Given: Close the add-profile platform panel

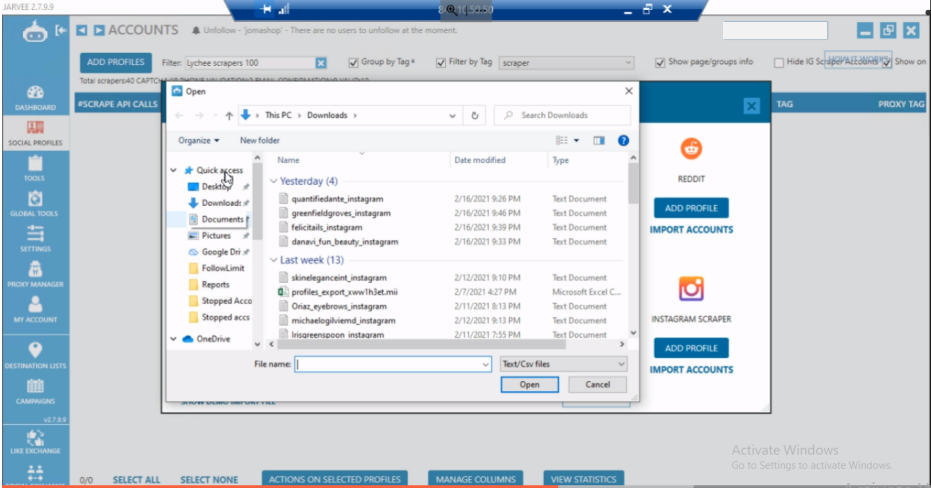Looking at the screenshot, I should 751,106.
